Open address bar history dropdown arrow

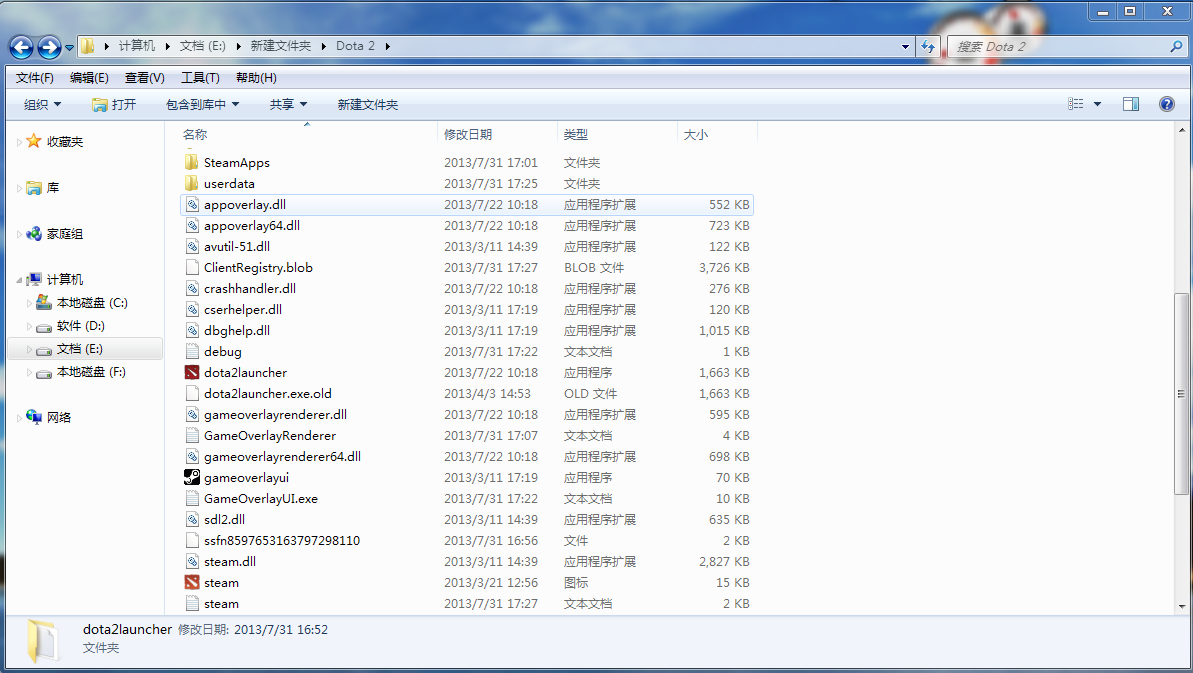click(905, 46)
